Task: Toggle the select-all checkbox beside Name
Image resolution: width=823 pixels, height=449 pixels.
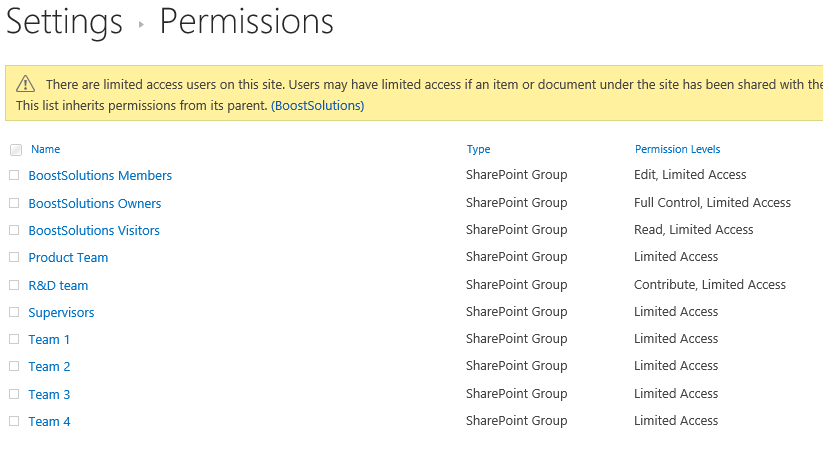Action: point(16,150)
